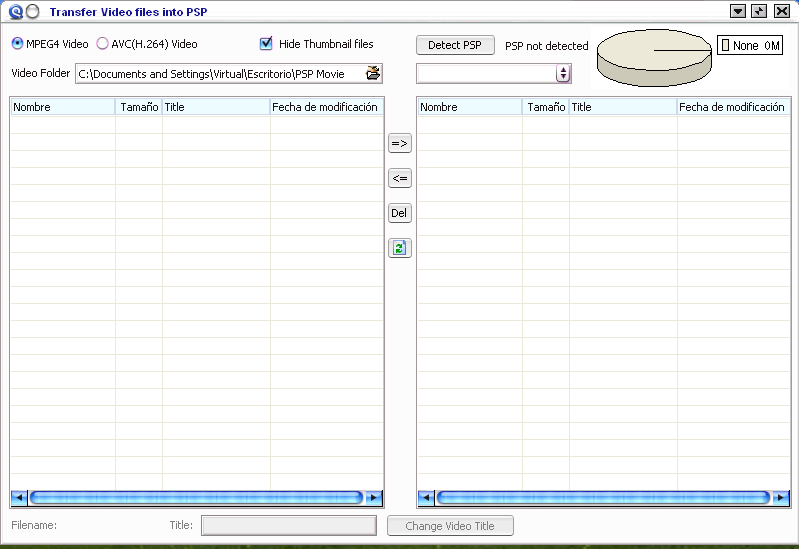The image size is (799, 549).
Task: Click the Del button
Action: click(400, 213)
